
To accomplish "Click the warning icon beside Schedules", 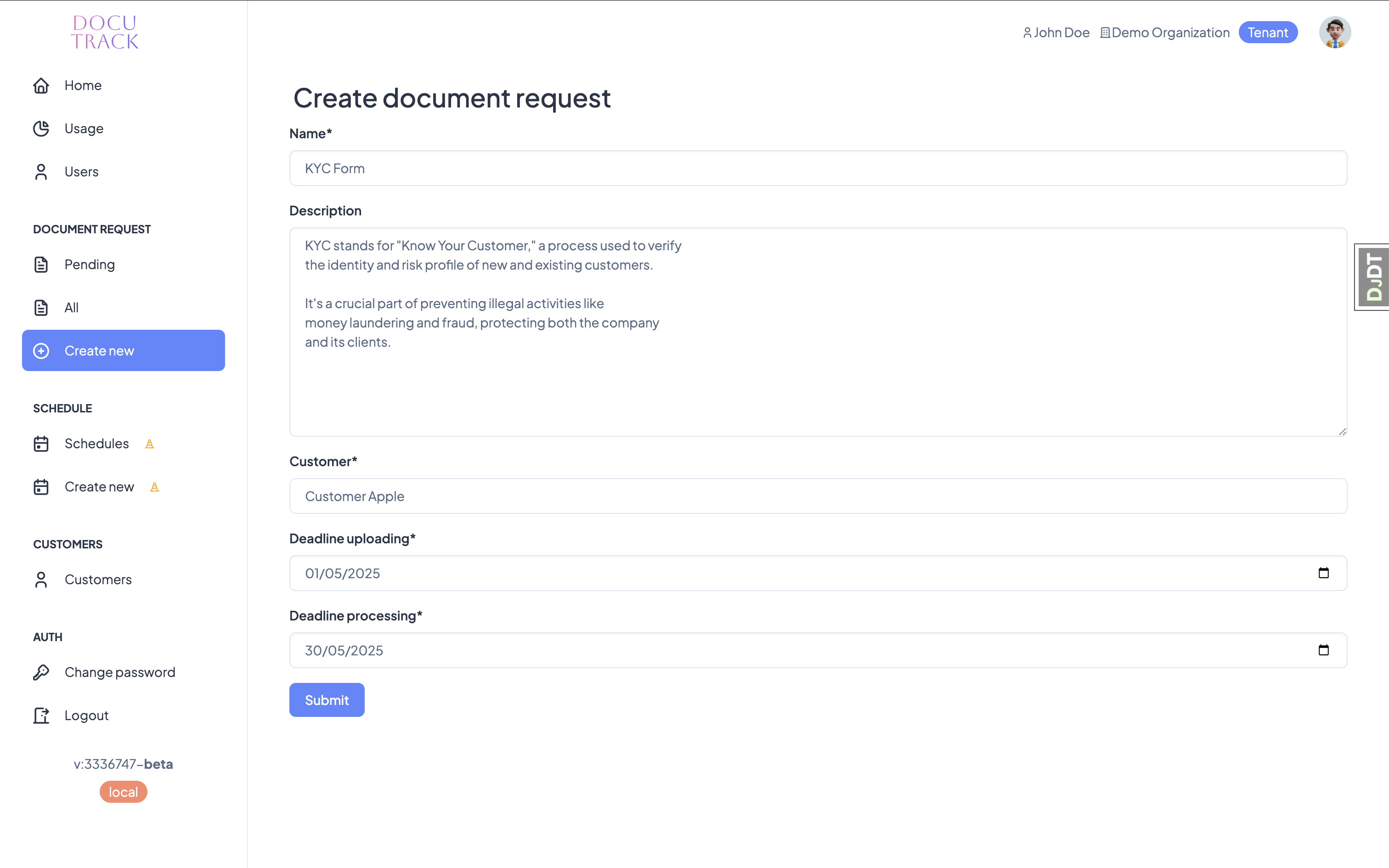I will coord(150,443).
